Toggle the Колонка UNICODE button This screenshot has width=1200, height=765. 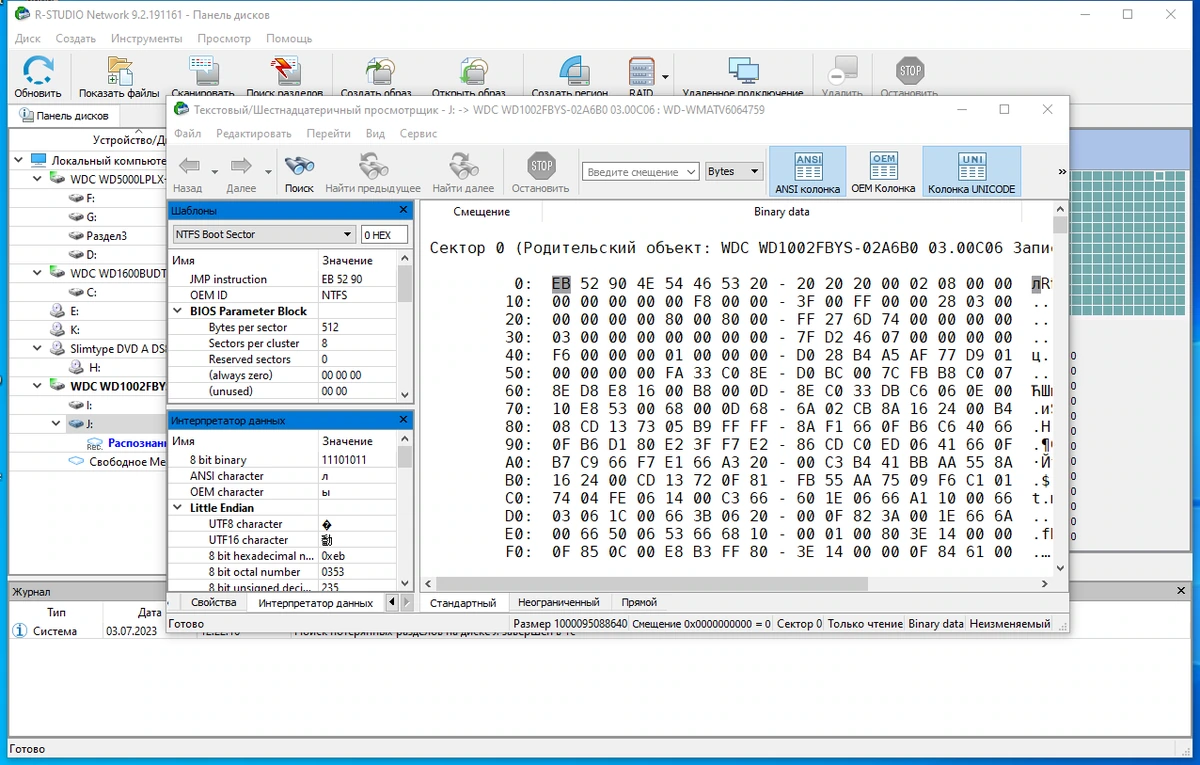971,172
